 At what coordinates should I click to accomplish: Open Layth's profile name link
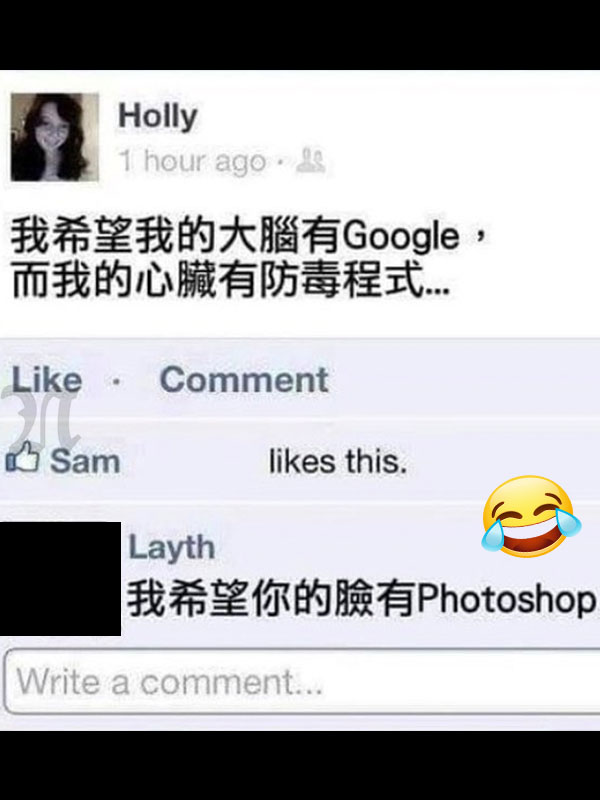171,548
